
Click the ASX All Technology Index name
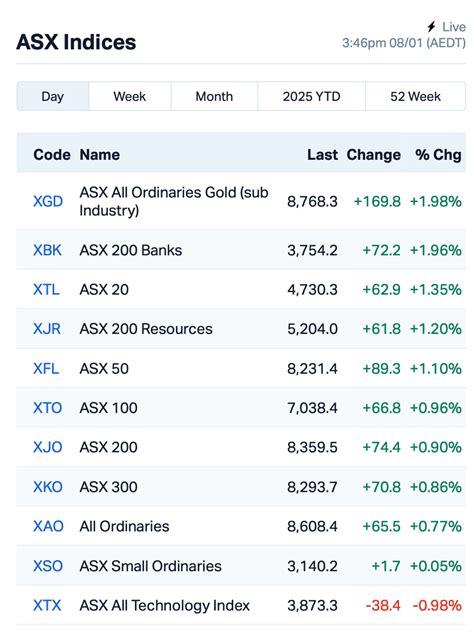(165, 605)
